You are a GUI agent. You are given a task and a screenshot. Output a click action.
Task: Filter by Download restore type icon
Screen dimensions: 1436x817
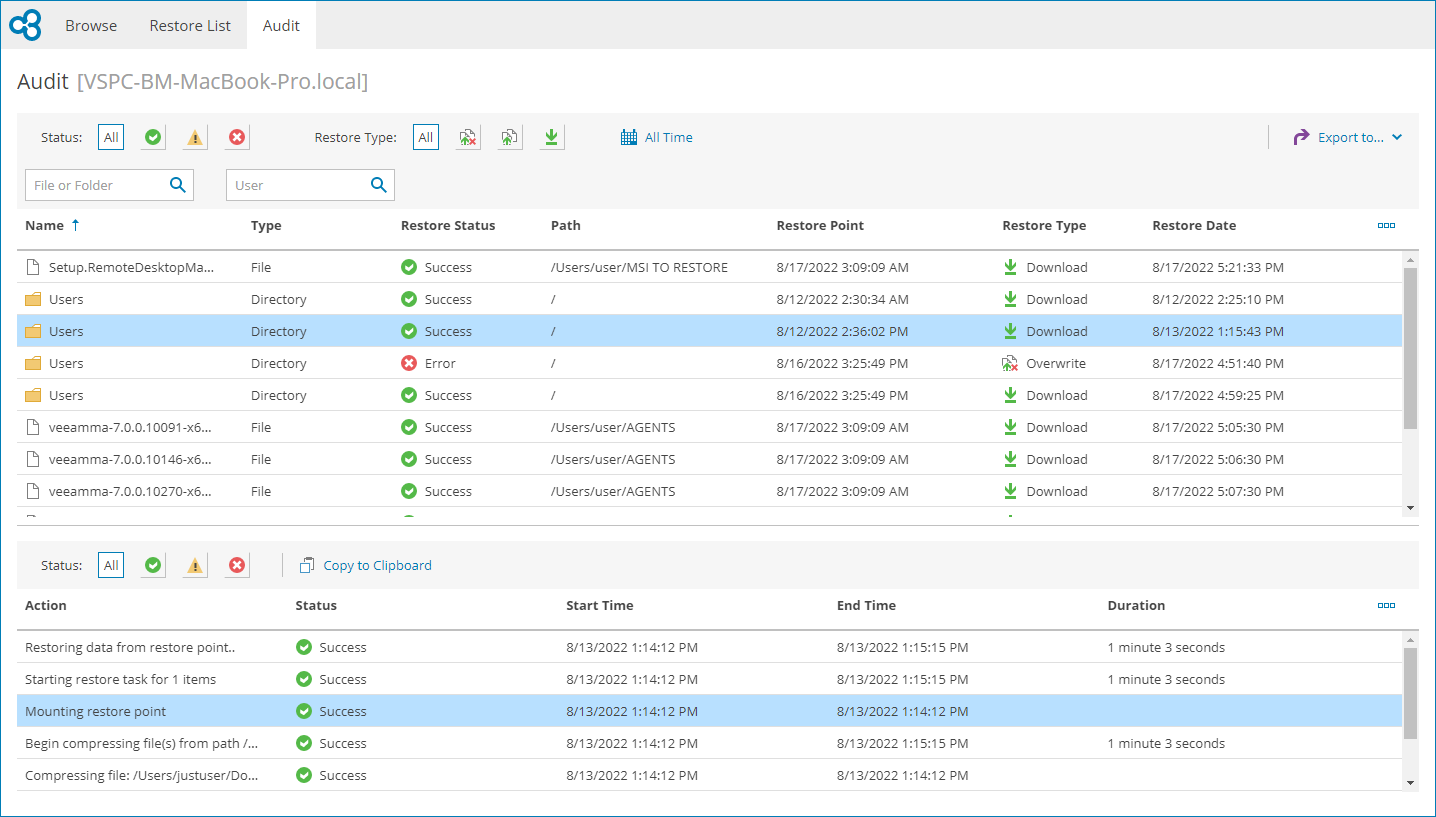tap(551, 137)
